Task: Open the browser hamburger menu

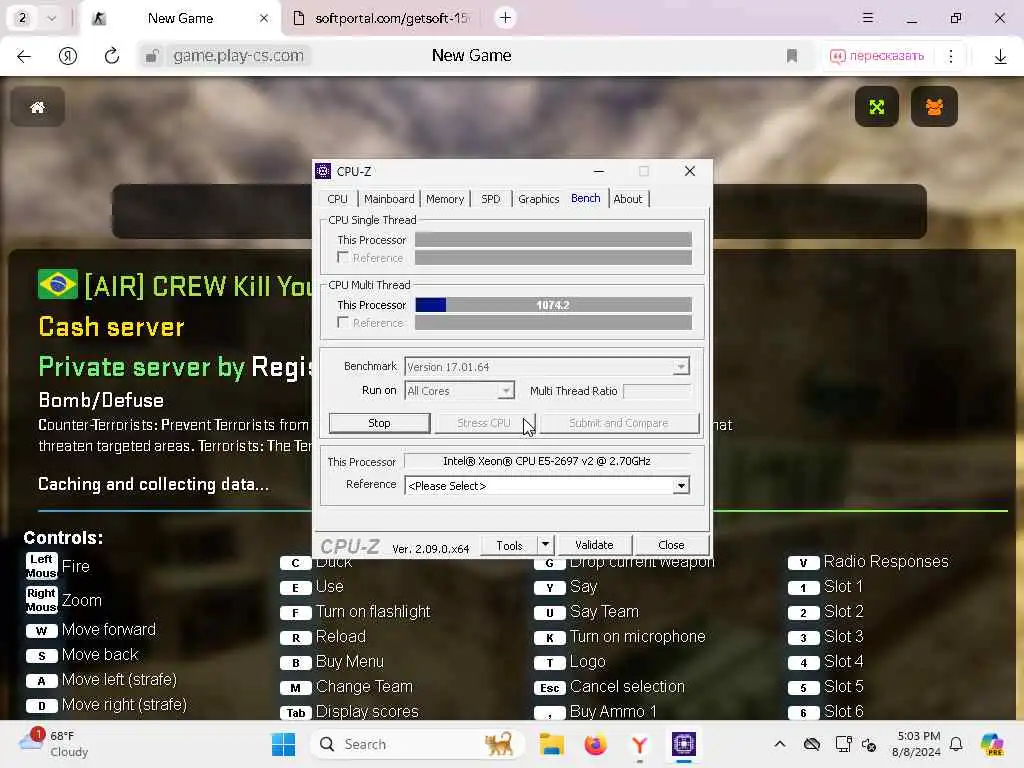Action: [x=868, y=18]
